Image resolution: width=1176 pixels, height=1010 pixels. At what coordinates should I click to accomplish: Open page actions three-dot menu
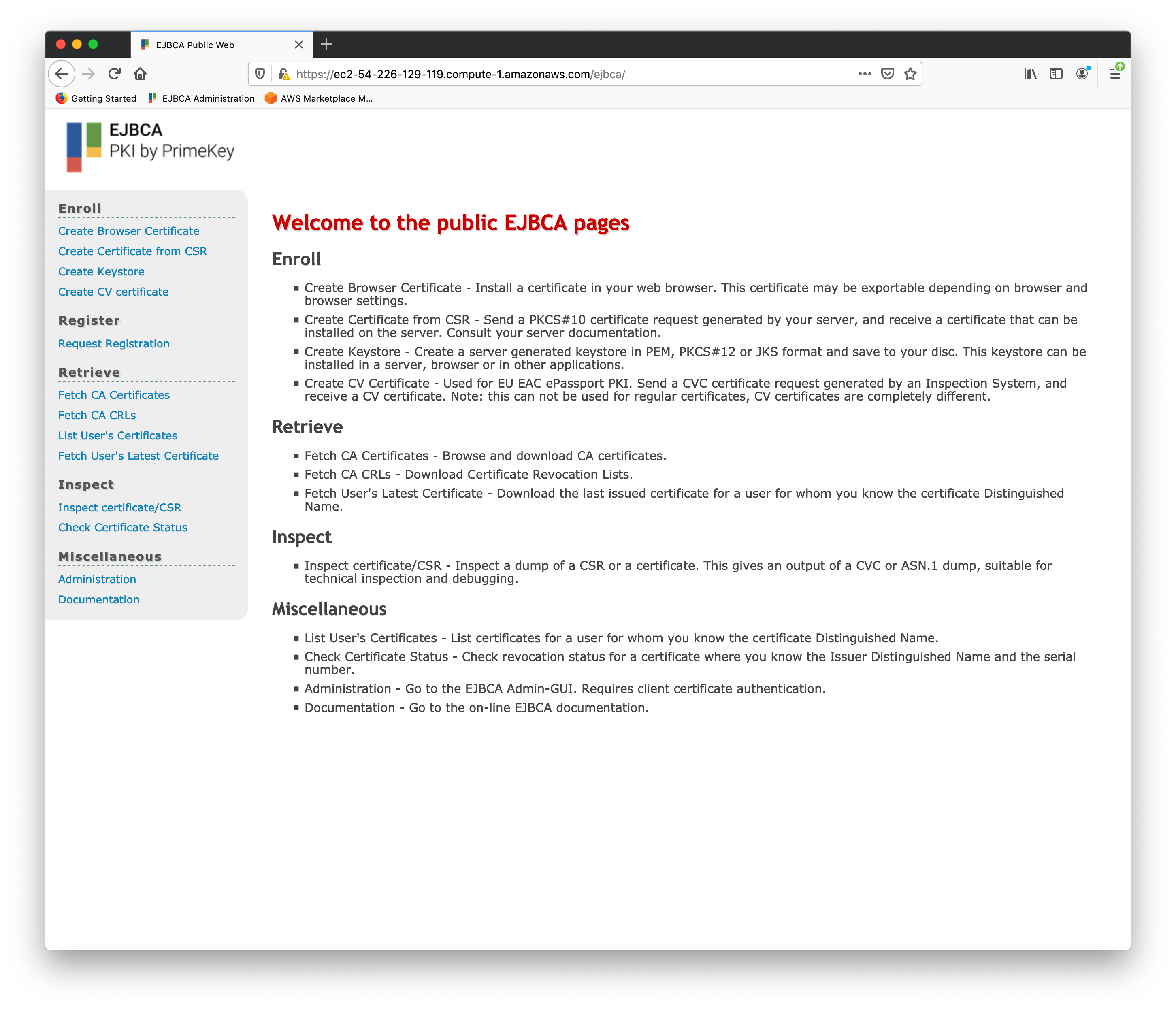coord(865,74)
